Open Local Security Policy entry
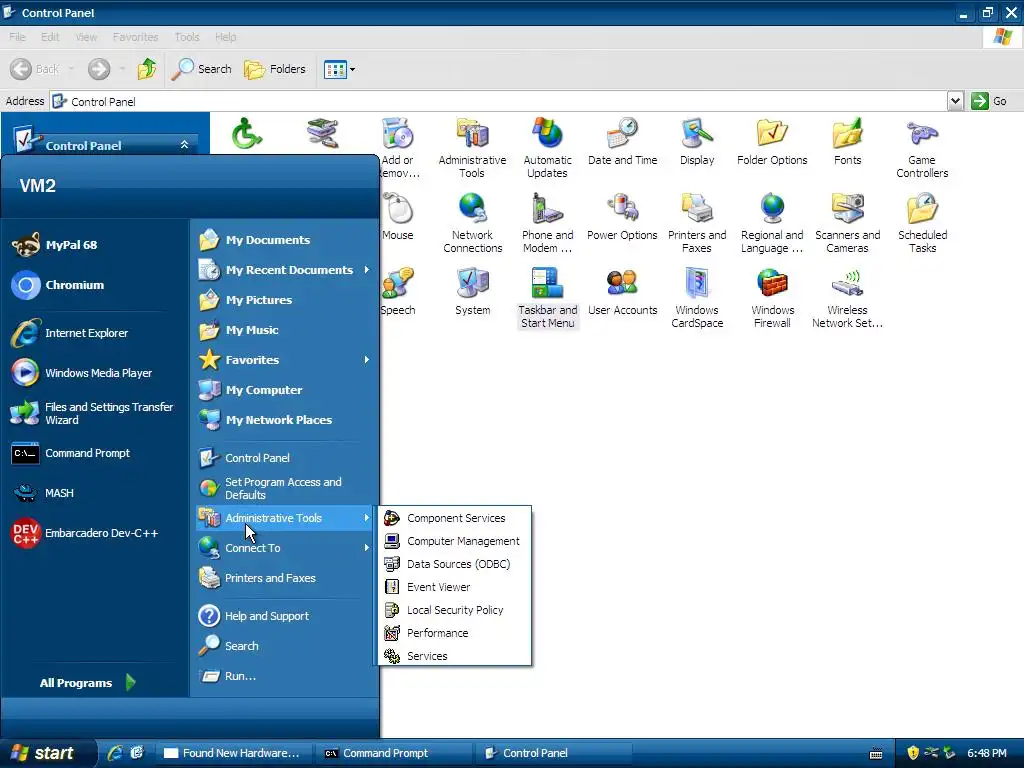This screenshot has width=1024, height=768. click(x=455, y=610)
